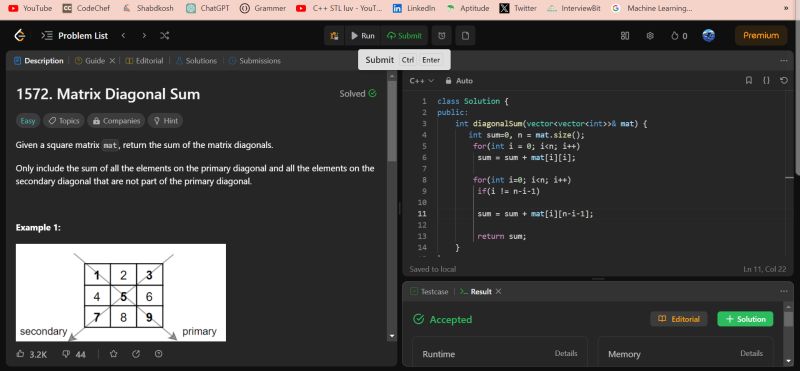800x371 pixels.
Task: Open the LeetCode home logo
Action: 19,35
